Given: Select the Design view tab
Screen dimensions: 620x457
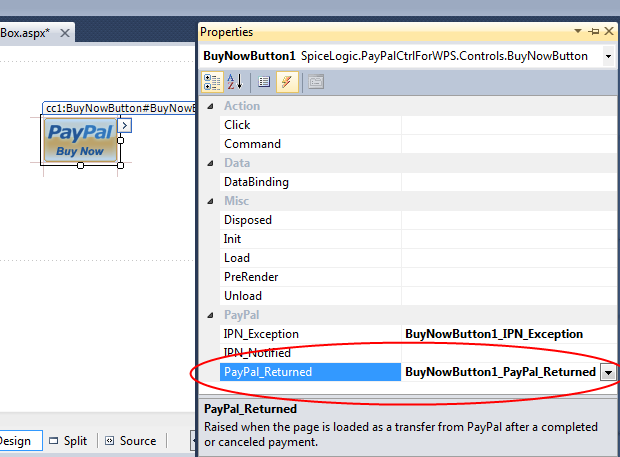Looking at the screenshot, I should [16, 441].
